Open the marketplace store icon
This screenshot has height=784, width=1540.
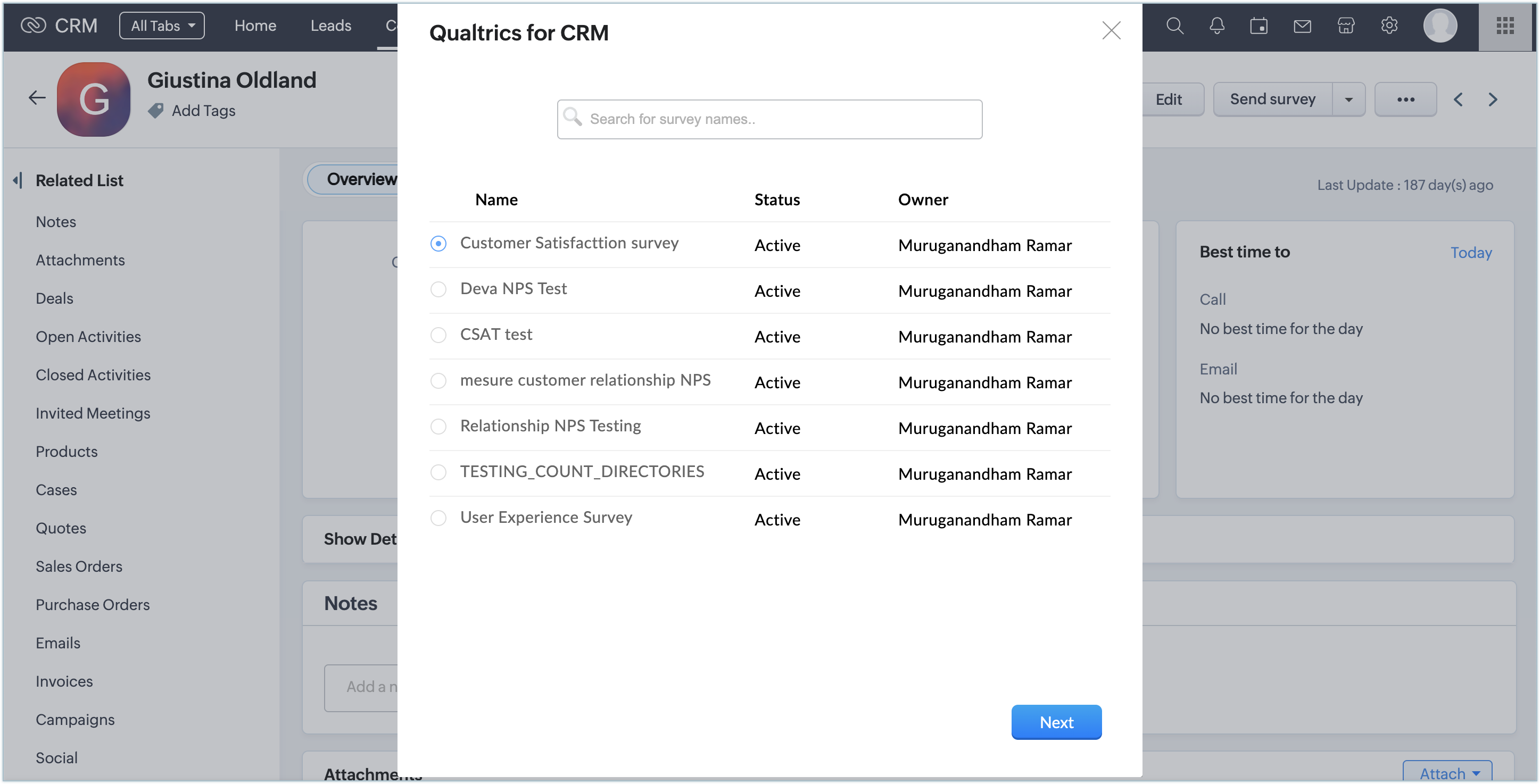pyautogui.click(x=1346, y=26)
